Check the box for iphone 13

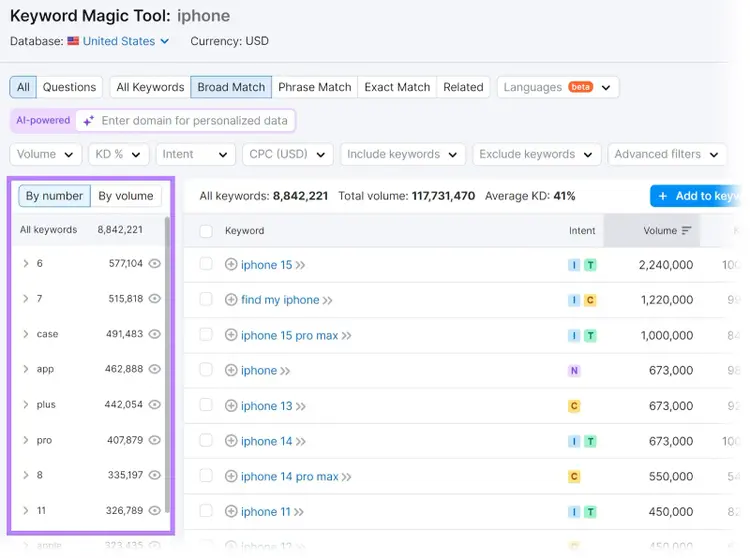pyautogui.click(x=206, y=405)
